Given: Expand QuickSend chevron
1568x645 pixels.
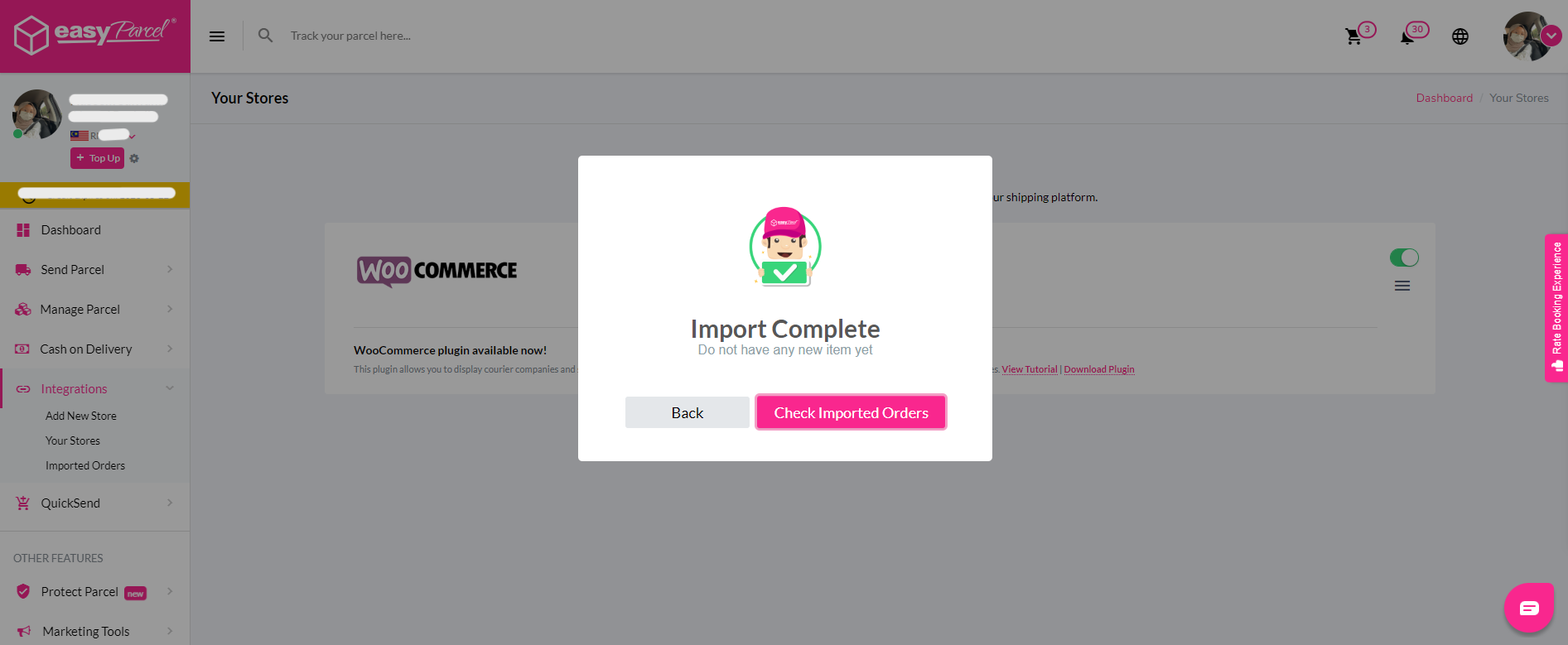Looking at the screenshot, I should coord(170,503).
